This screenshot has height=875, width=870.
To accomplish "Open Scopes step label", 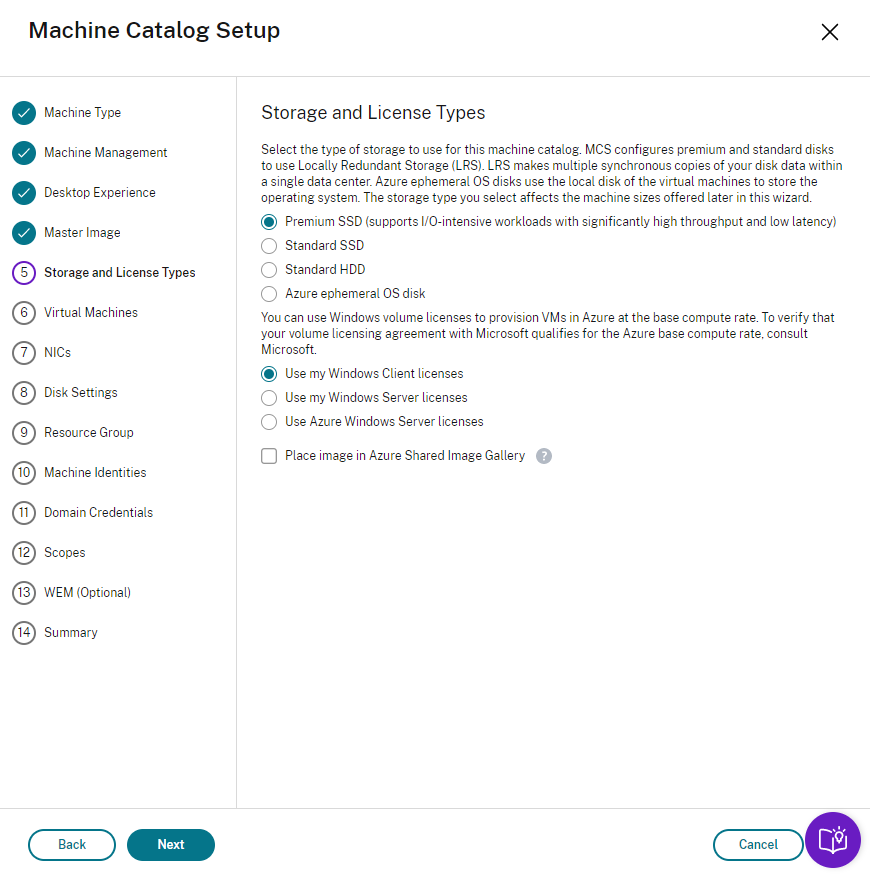I will (65, 552).
